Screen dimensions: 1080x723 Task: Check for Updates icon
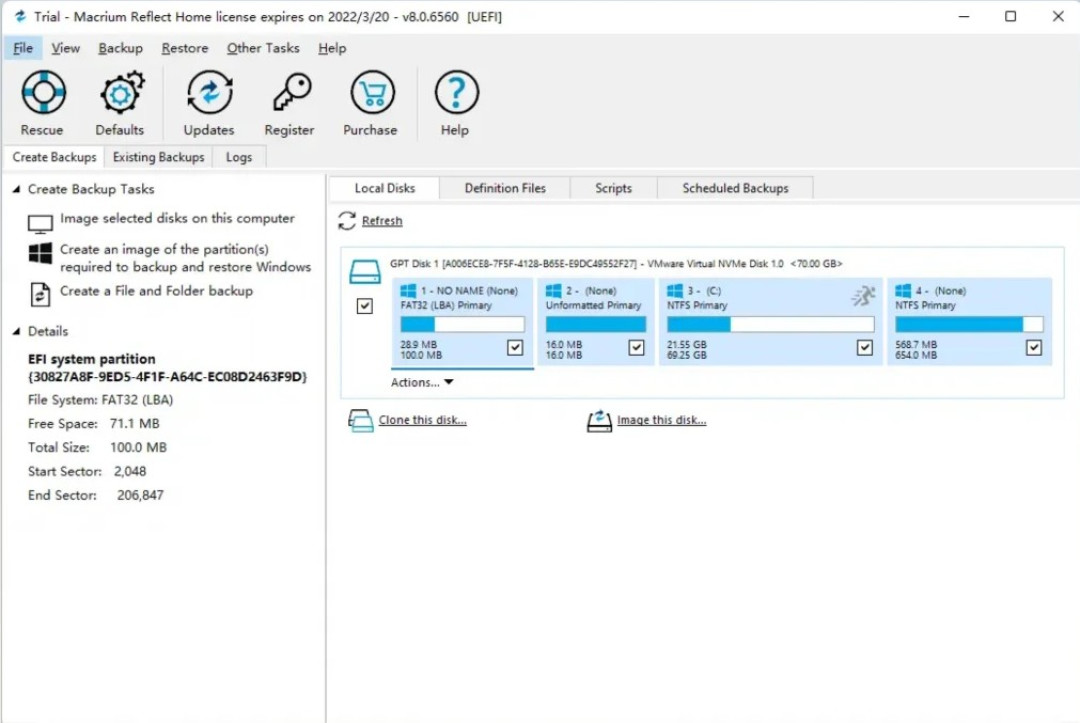209,92
